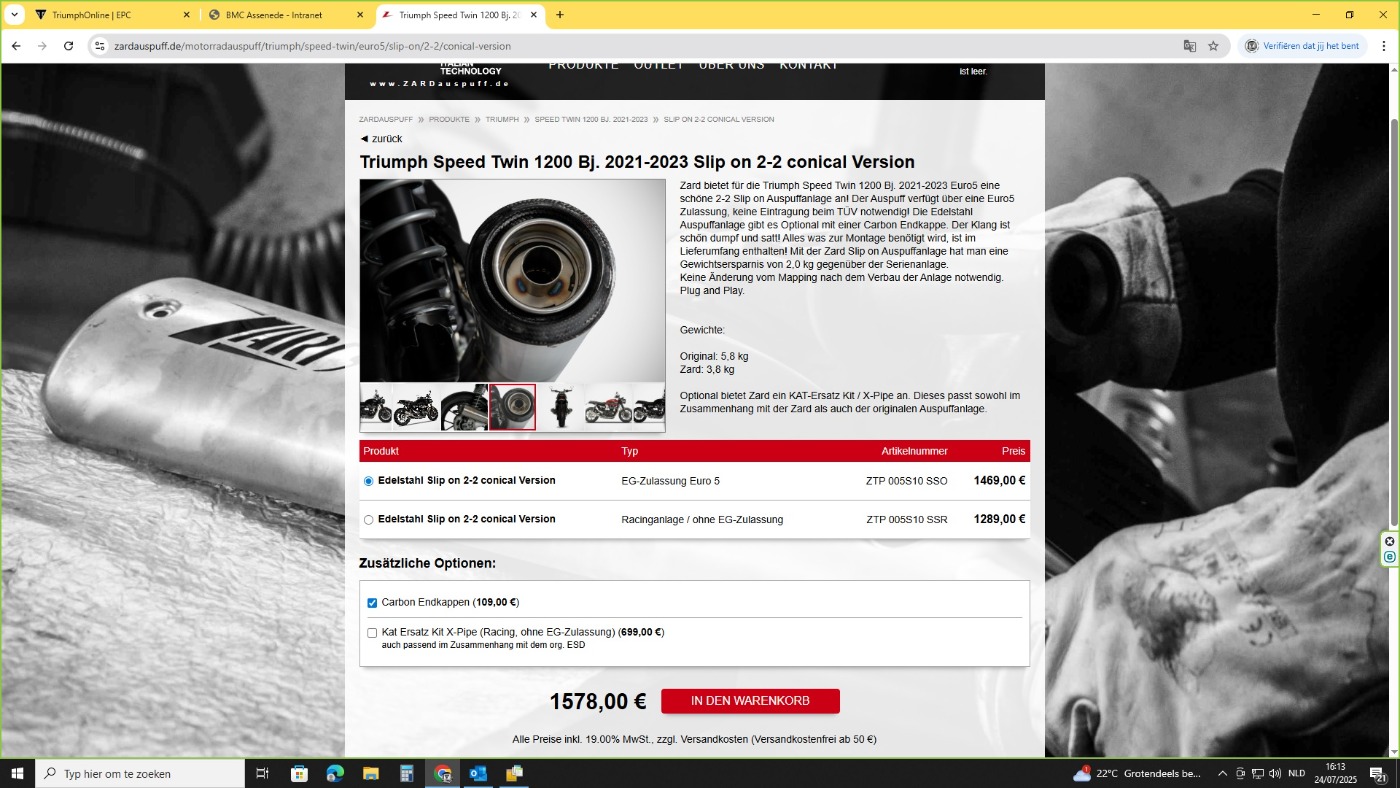Go back using the browser back arrow
This screenshot has width=1400, height=788.
tap(16, 46)
